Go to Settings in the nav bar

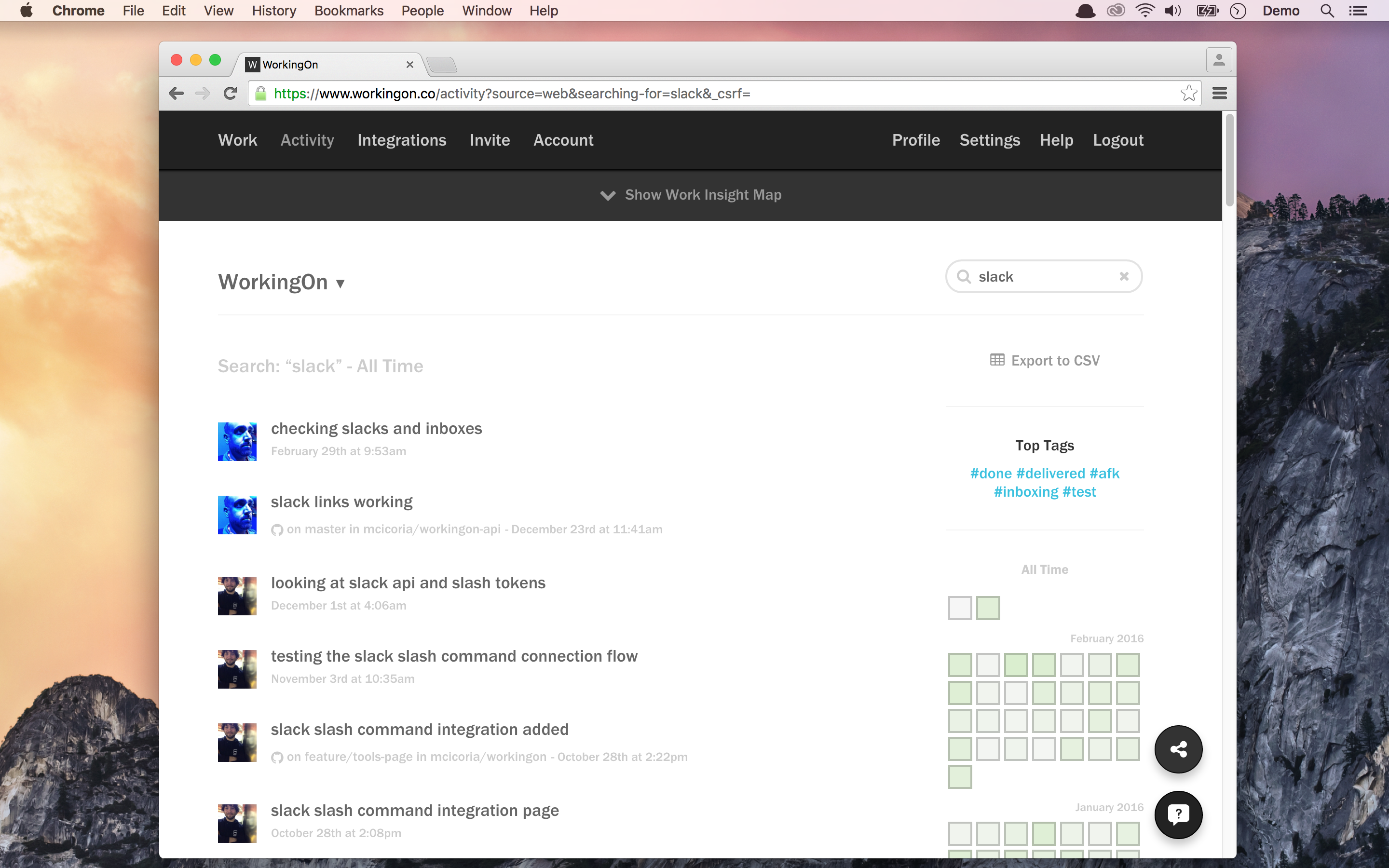990,140
